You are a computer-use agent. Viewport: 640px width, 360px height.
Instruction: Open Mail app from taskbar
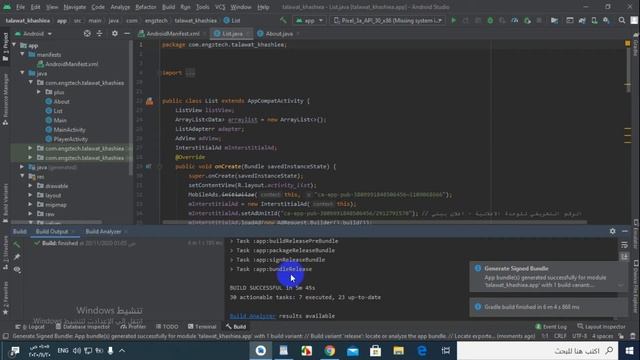[353, 351]
